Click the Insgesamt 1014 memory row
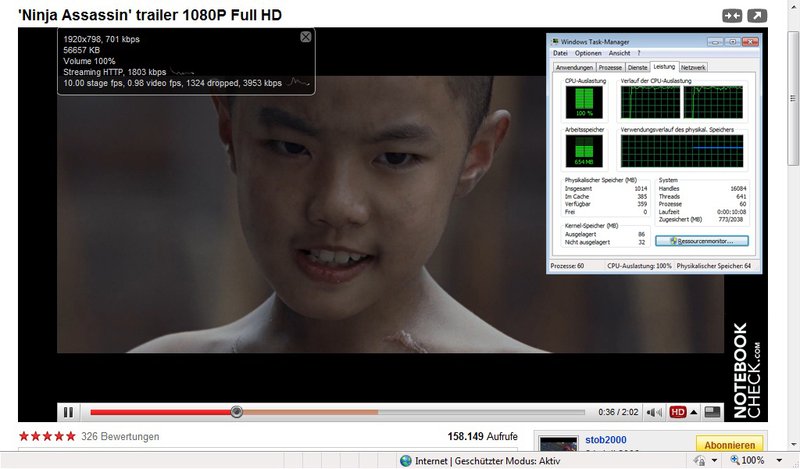 tap(606, 188)
